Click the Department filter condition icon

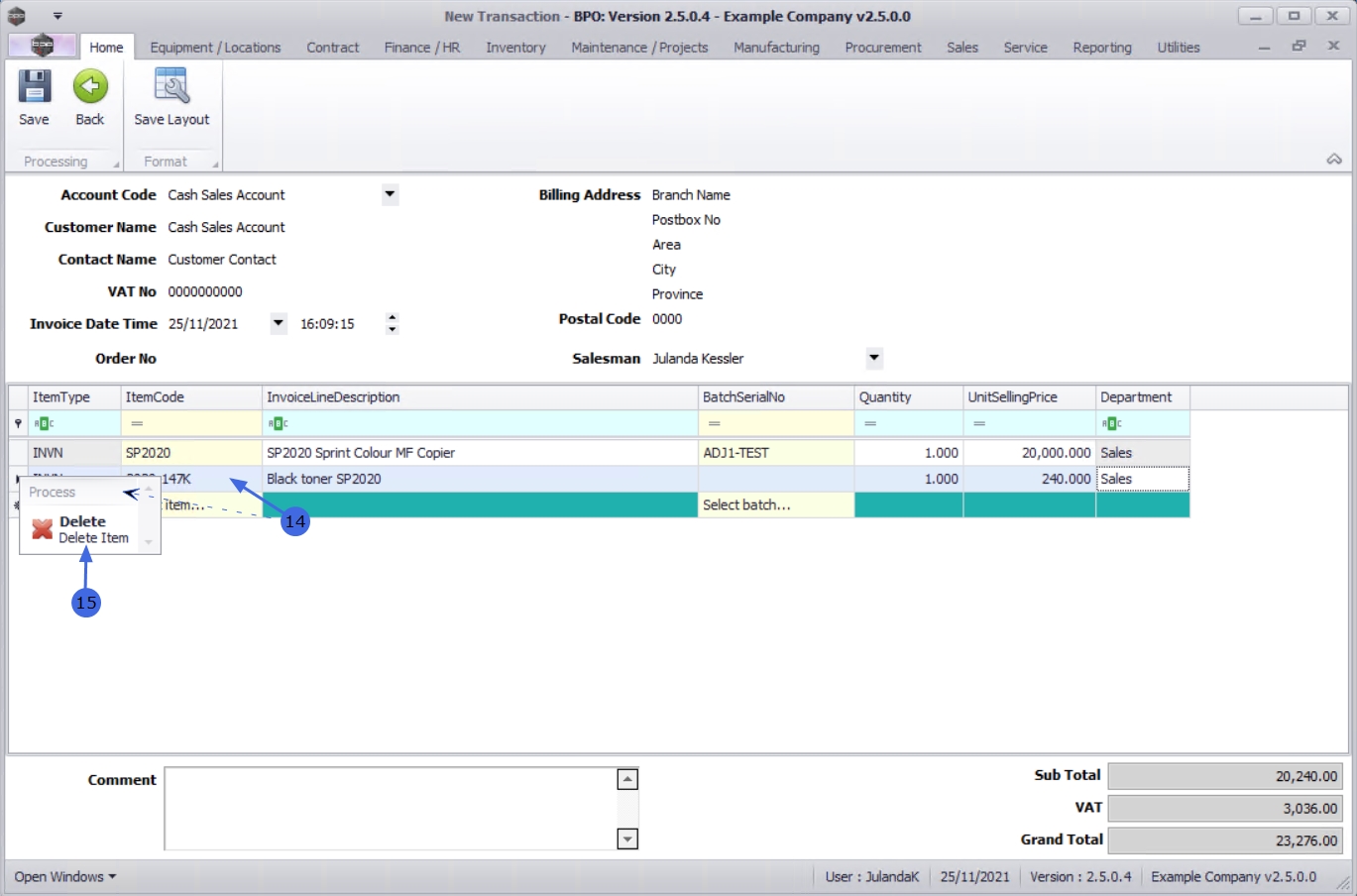(1112, 424)
